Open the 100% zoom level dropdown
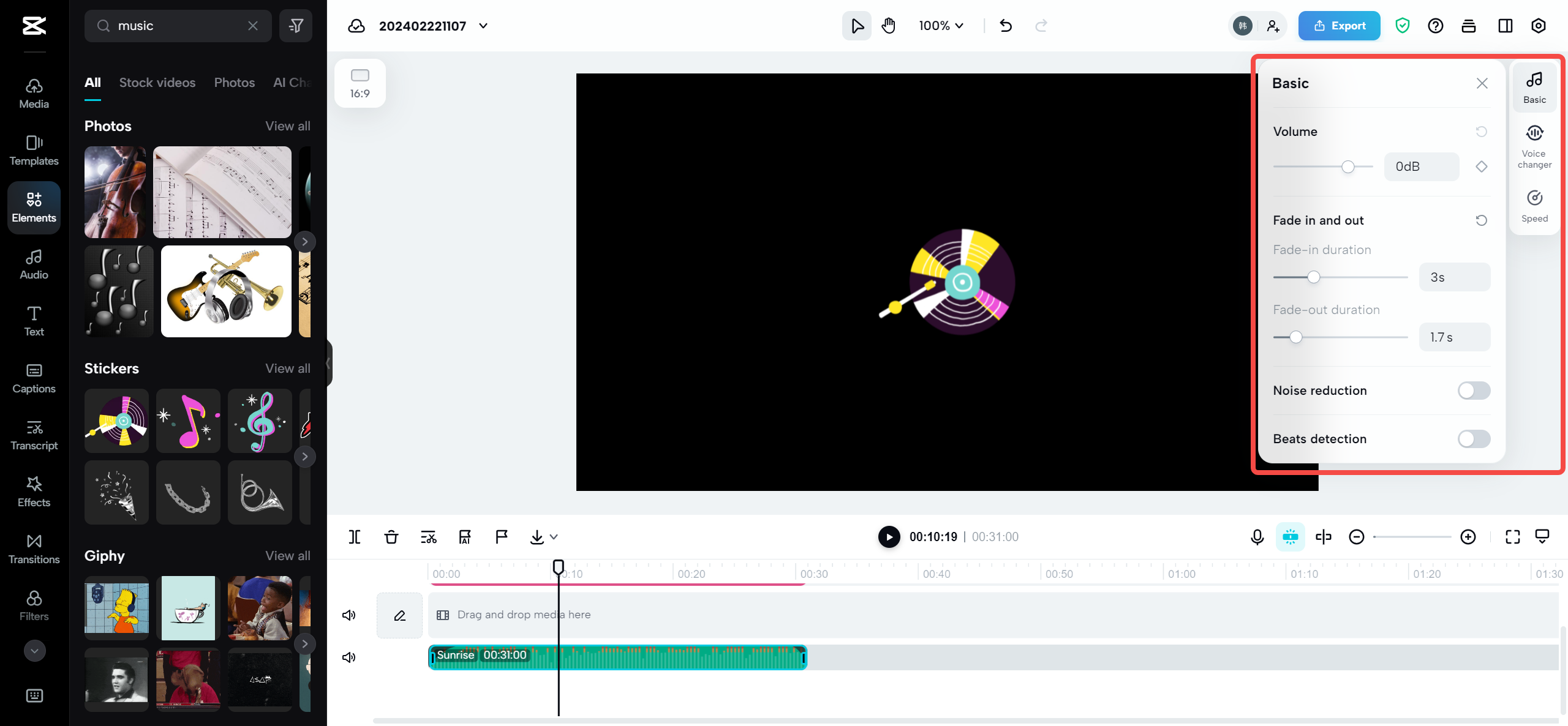This screenshot has height=726, width=1568. pyautogui.click(x=941, y=26)
